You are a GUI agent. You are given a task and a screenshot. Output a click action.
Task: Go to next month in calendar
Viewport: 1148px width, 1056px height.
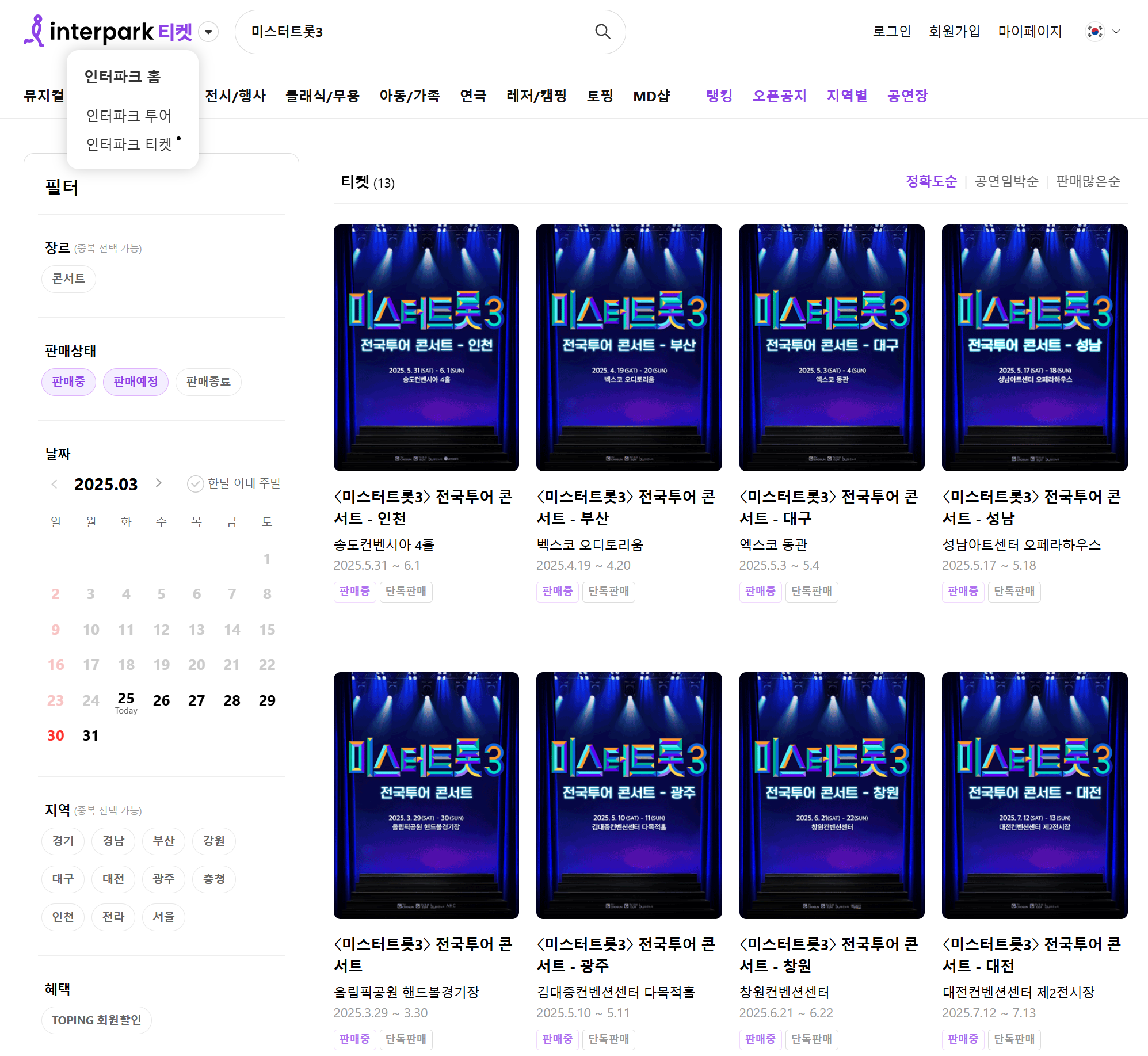[159, 483]
